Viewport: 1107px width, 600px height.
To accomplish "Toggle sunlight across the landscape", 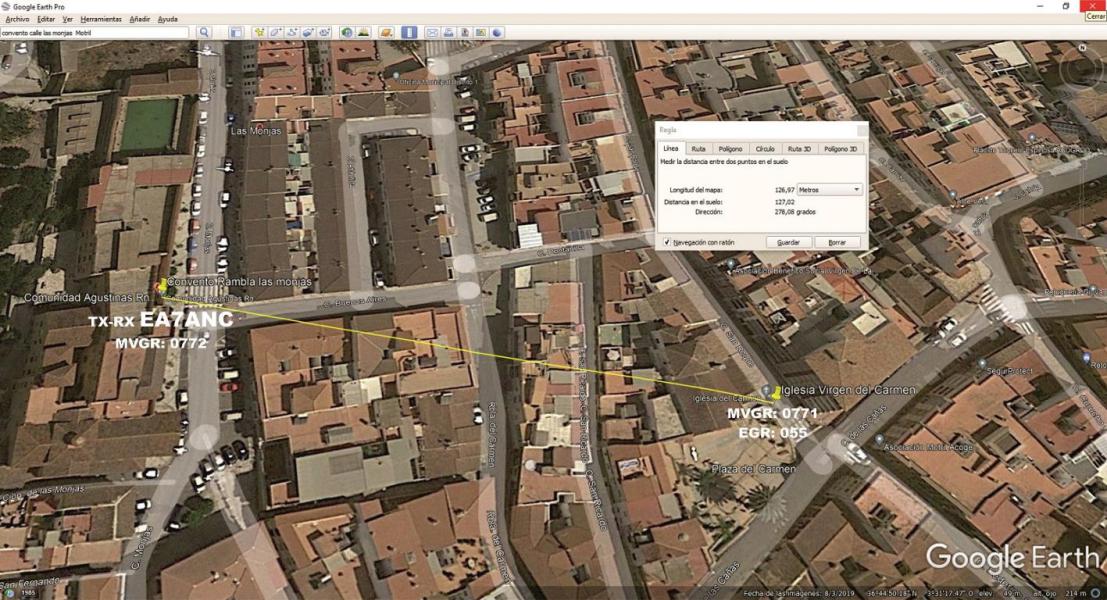I will 362,32.
